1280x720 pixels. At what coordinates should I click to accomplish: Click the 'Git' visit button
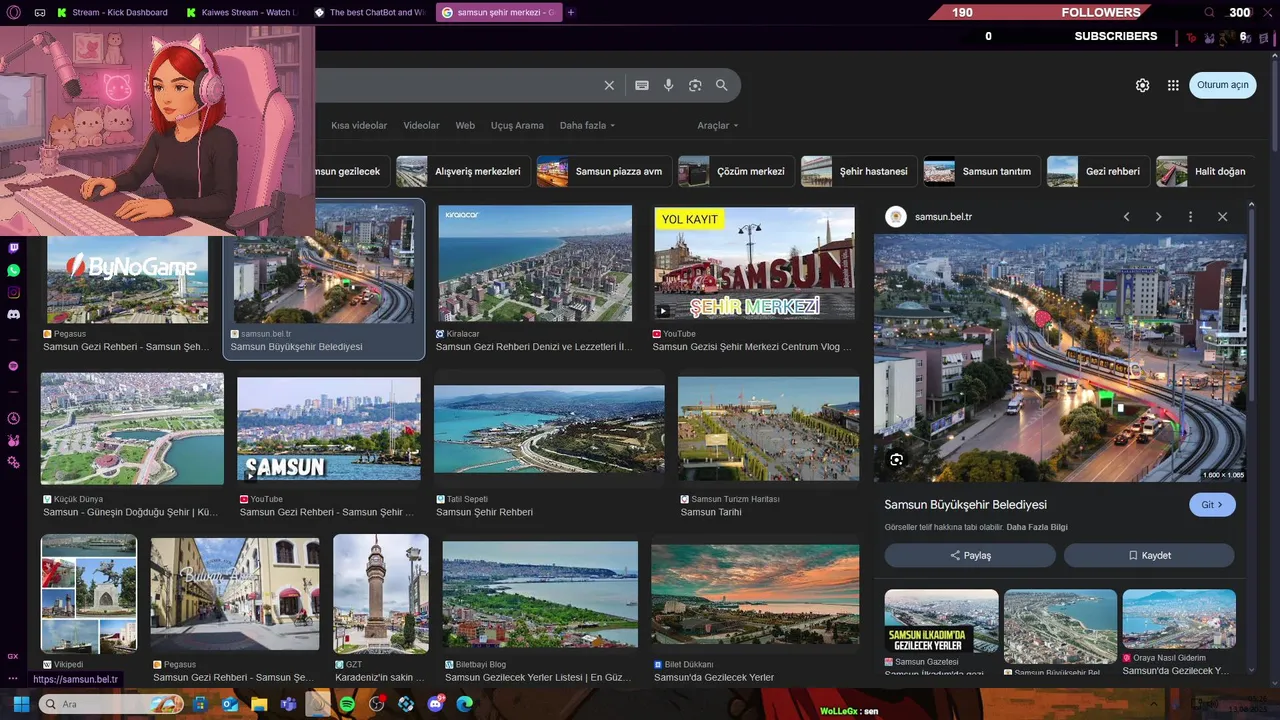point(1212,505)
